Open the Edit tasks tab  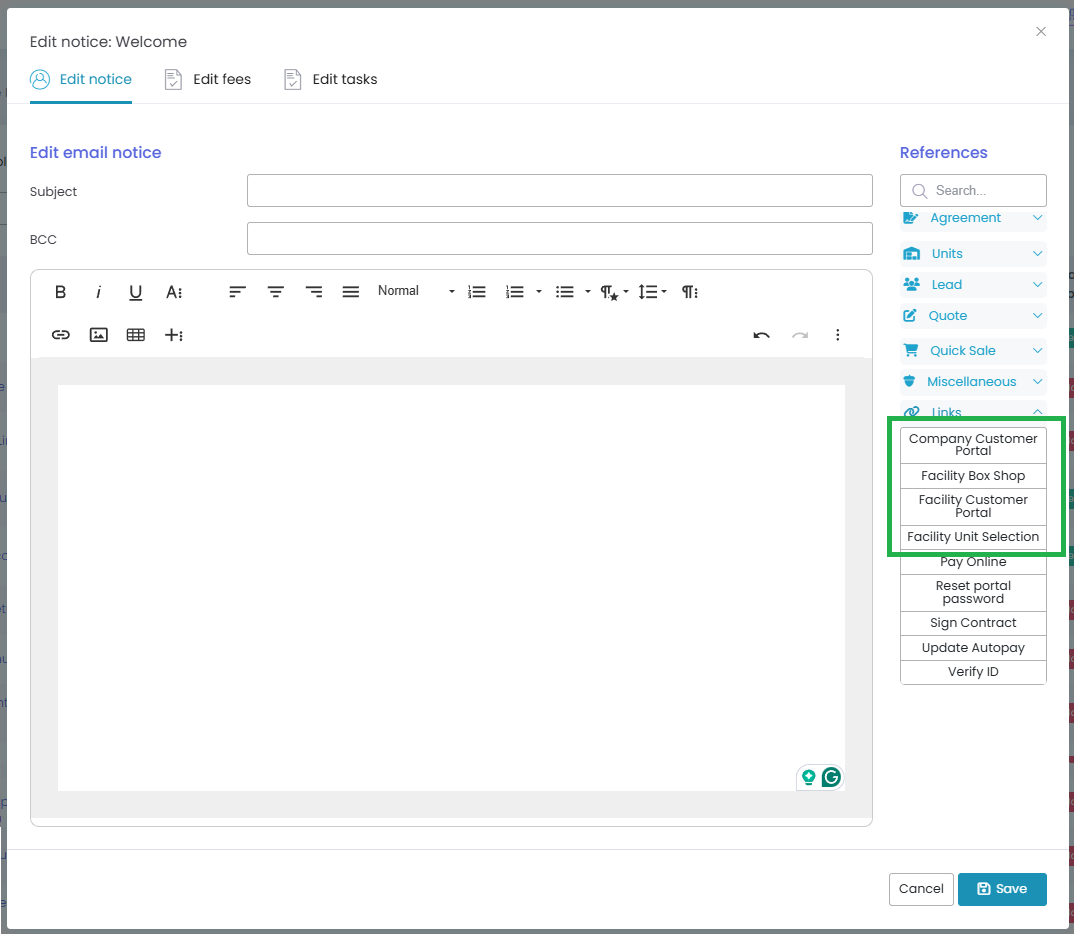pyautogui.click(x=331, y=79)
